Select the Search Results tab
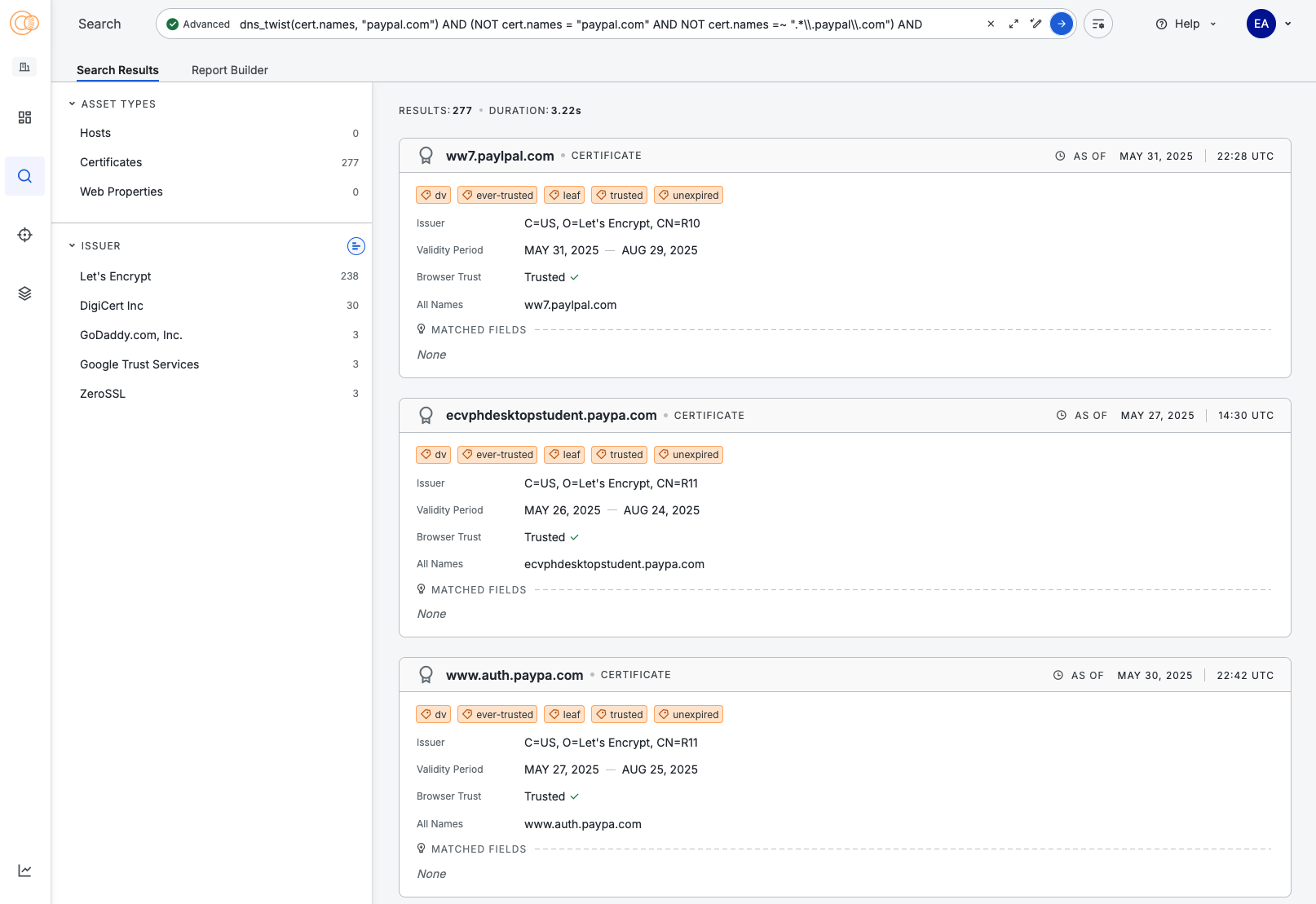The width and height of the screenshot is (1316, 904). [x=117, y=70]
